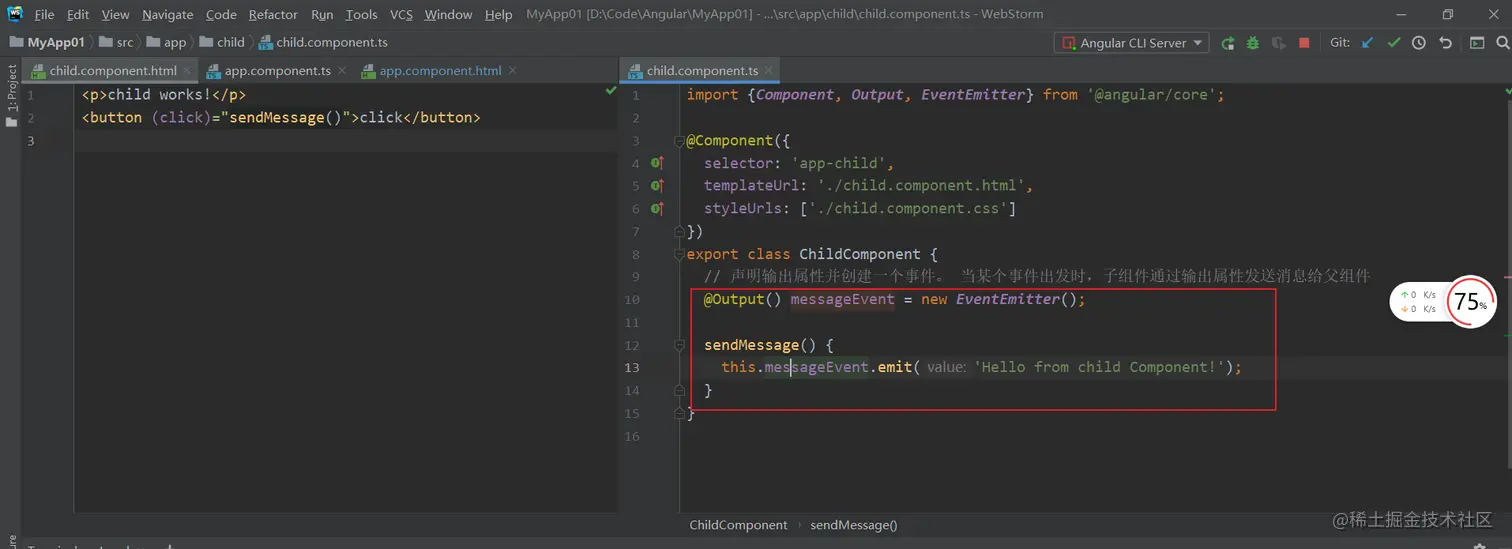1512x549 pixels.
Task: Collapse the sendMessage() method fold marker
Action: coord(680,345)
